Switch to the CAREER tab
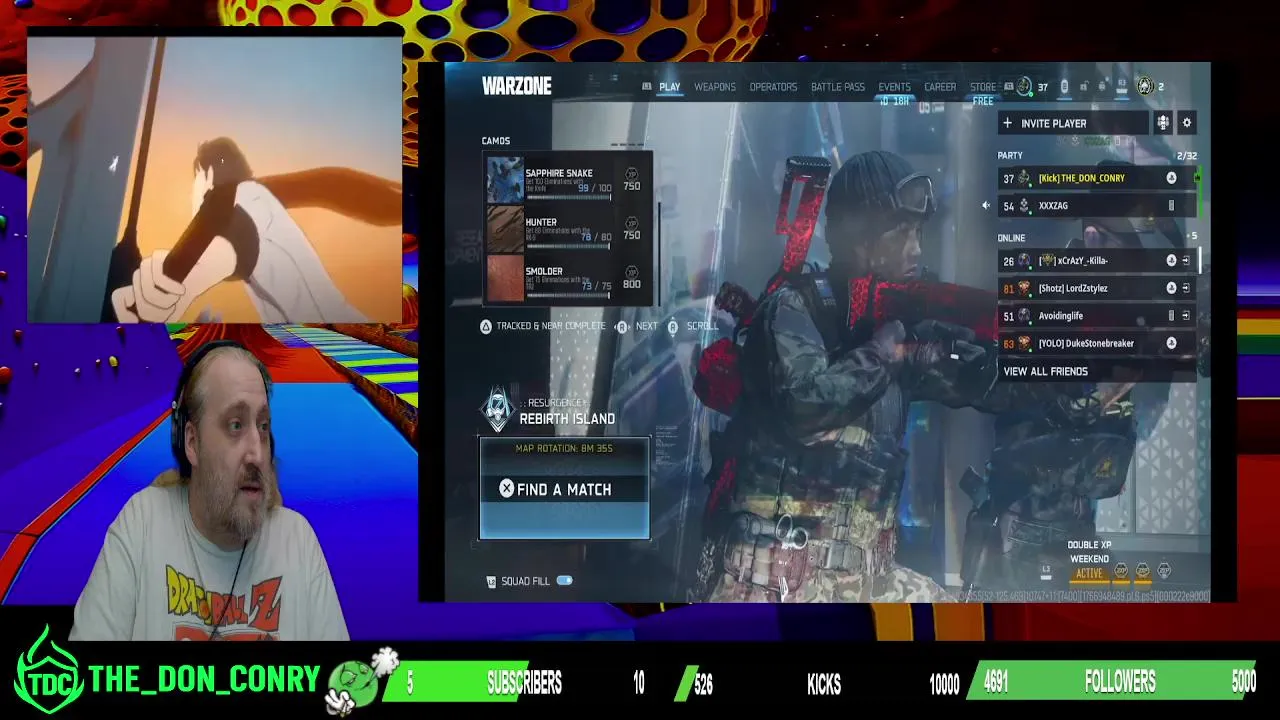The height and width of the screenshot is (720, 1280). click(940, 87)
